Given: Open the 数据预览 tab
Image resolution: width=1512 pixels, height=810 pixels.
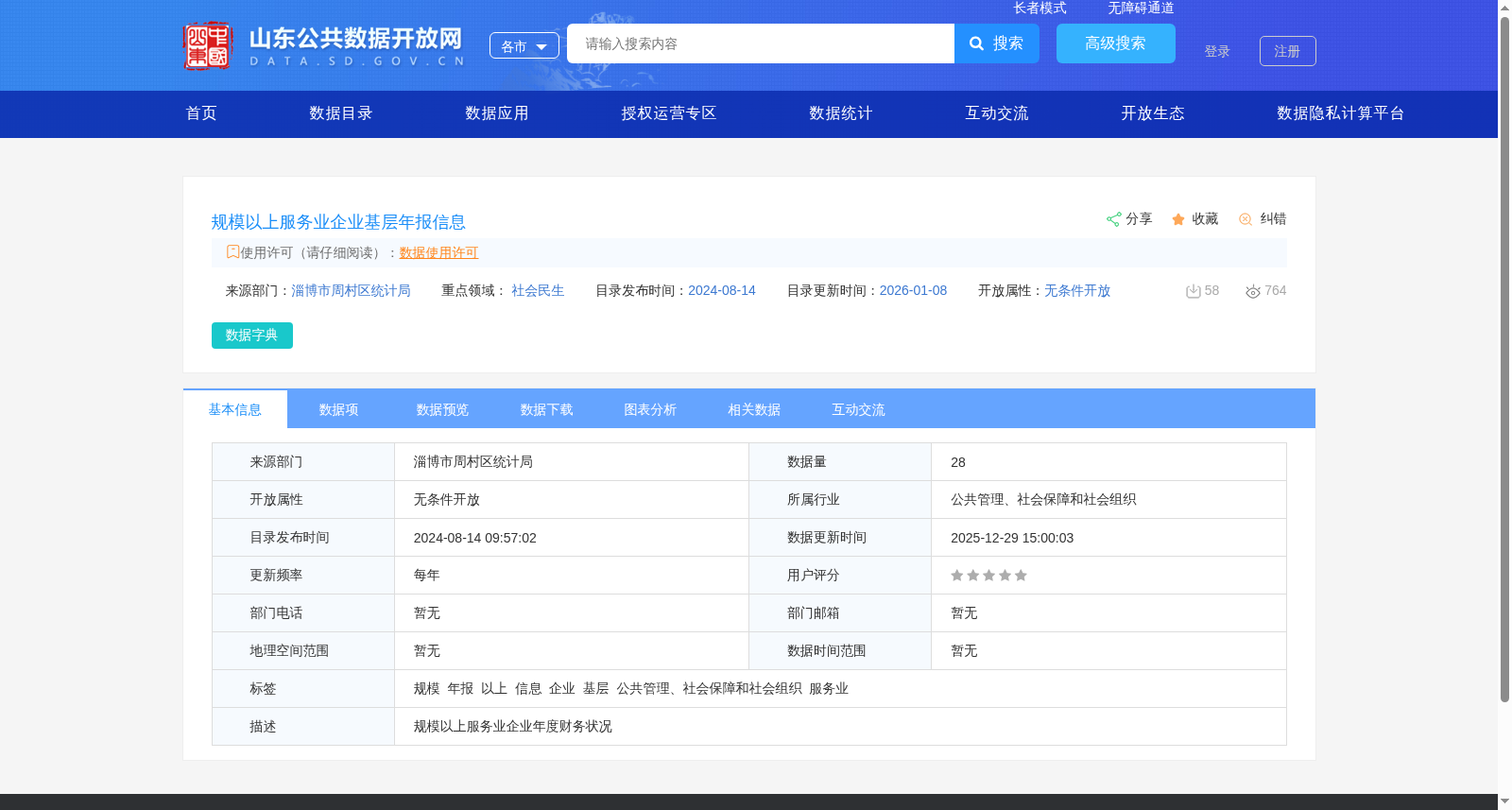Looking at the screenshot, I should 442,409.
